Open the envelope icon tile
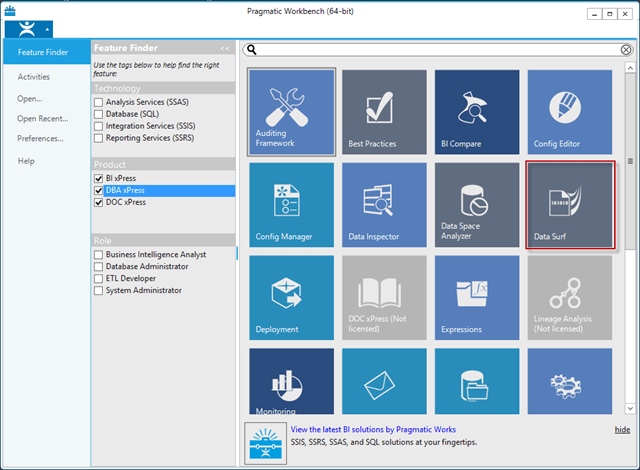Screen dimensions: 640x470 [x=384, y=381]
